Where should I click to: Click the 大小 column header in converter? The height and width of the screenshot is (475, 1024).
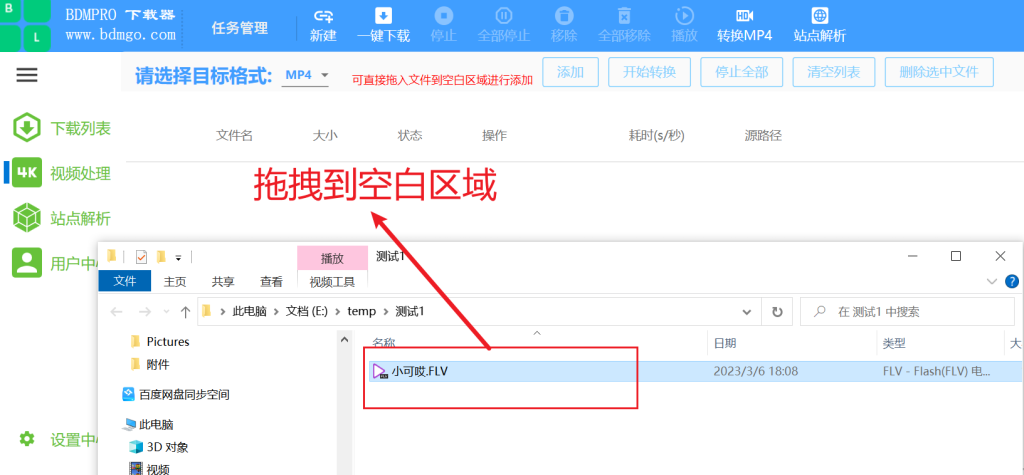[x=325, y=136]
